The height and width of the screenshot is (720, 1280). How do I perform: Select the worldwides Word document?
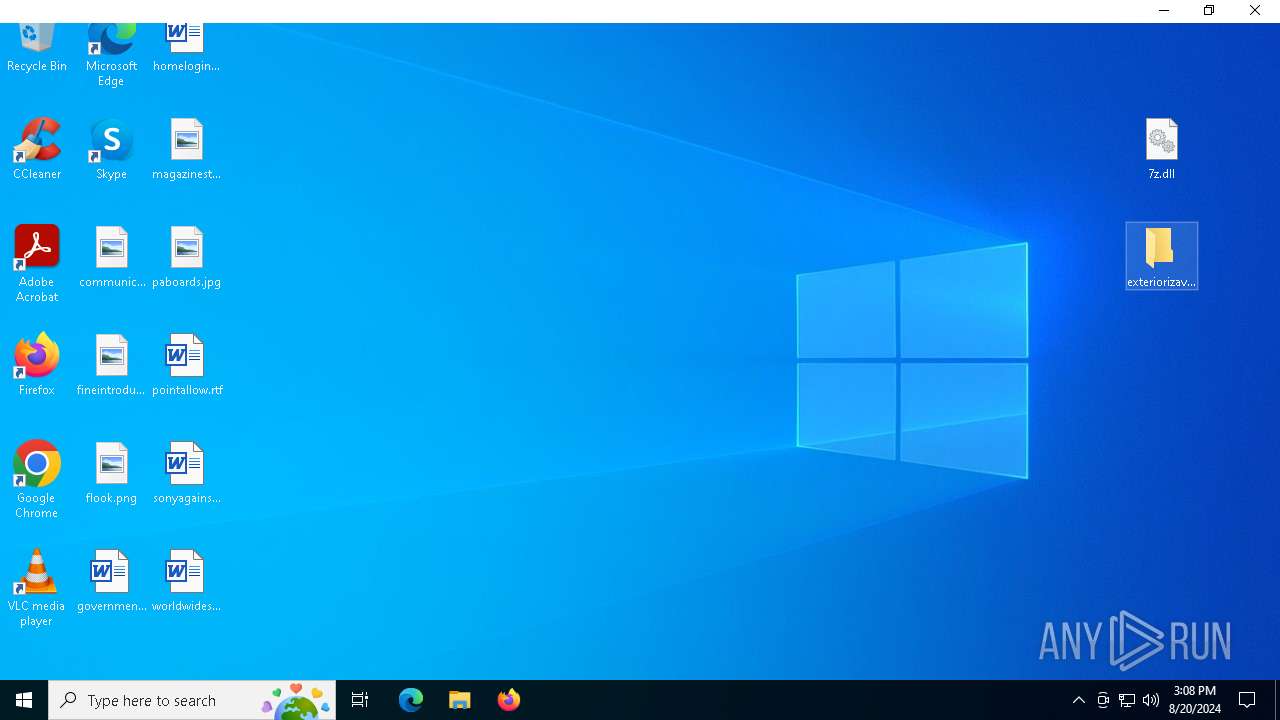(x=186, y=581)
